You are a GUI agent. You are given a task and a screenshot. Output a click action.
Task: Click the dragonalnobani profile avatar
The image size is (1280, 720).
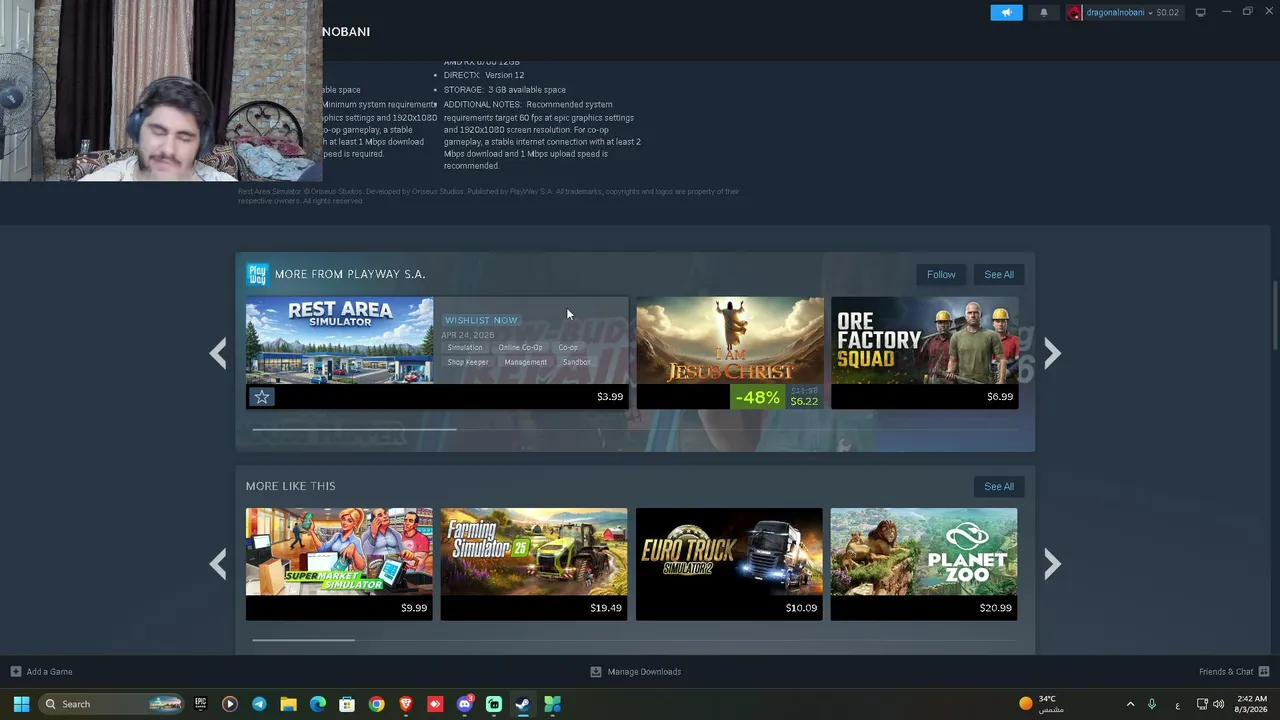tap(1075, 12)
